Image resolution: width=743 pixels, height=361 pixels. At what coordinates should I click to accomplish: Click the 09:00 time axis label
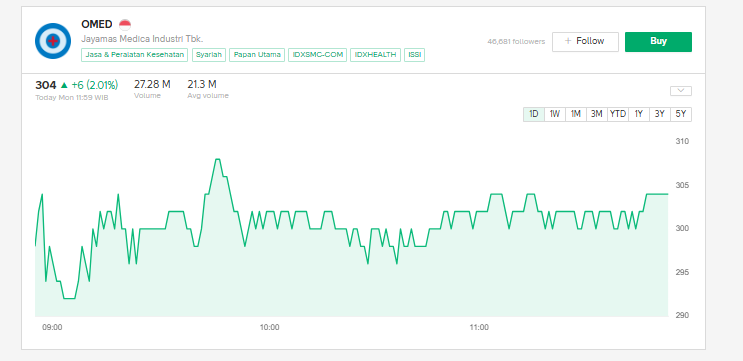(51, 327)
